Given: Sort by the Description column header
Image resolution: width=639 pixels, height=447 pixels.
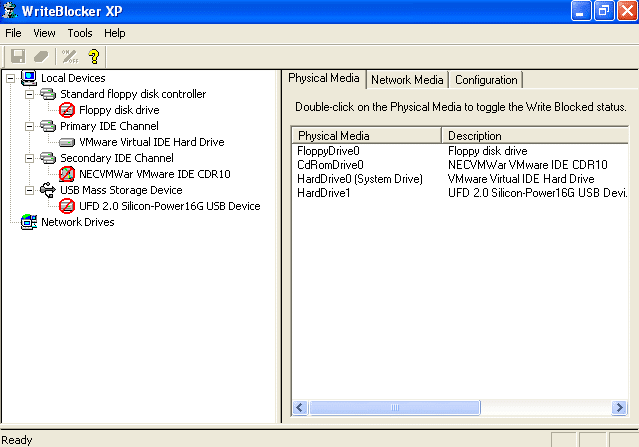Looking at the screenshot, I should pos(535,135).
